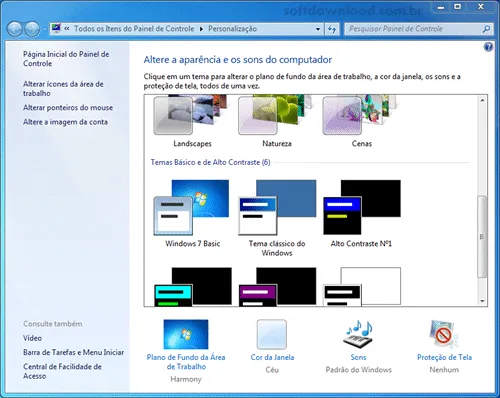Select the Natureza theme thumbnail
This screenshot has height=398, width=500.
pos(275,115)
